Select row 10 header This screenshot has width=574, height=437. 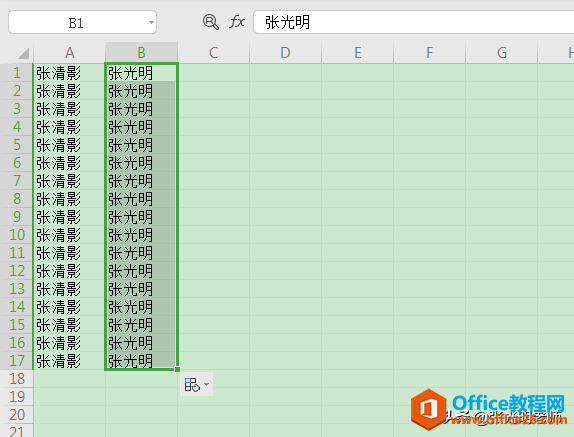click(x=17, y=235)
